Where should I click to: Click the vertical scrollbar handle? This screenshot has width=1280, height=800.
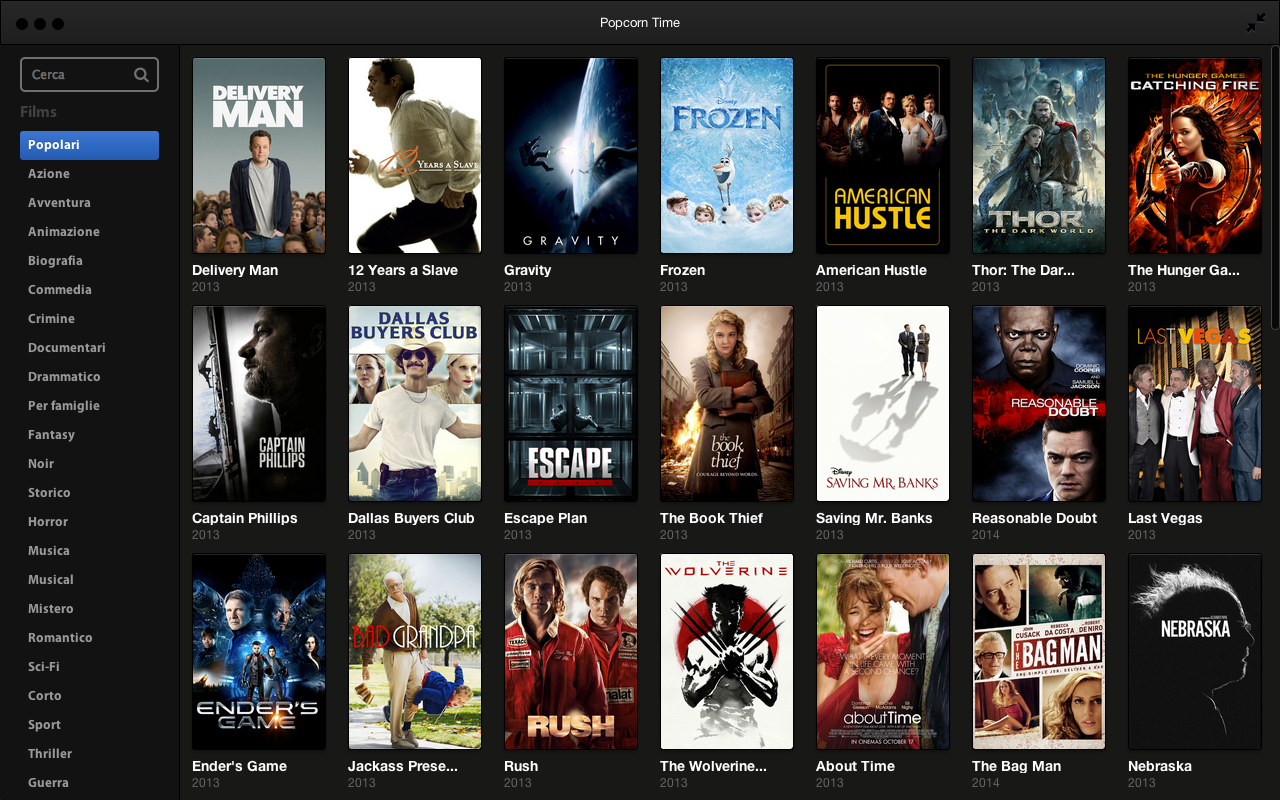(1274, 188)
